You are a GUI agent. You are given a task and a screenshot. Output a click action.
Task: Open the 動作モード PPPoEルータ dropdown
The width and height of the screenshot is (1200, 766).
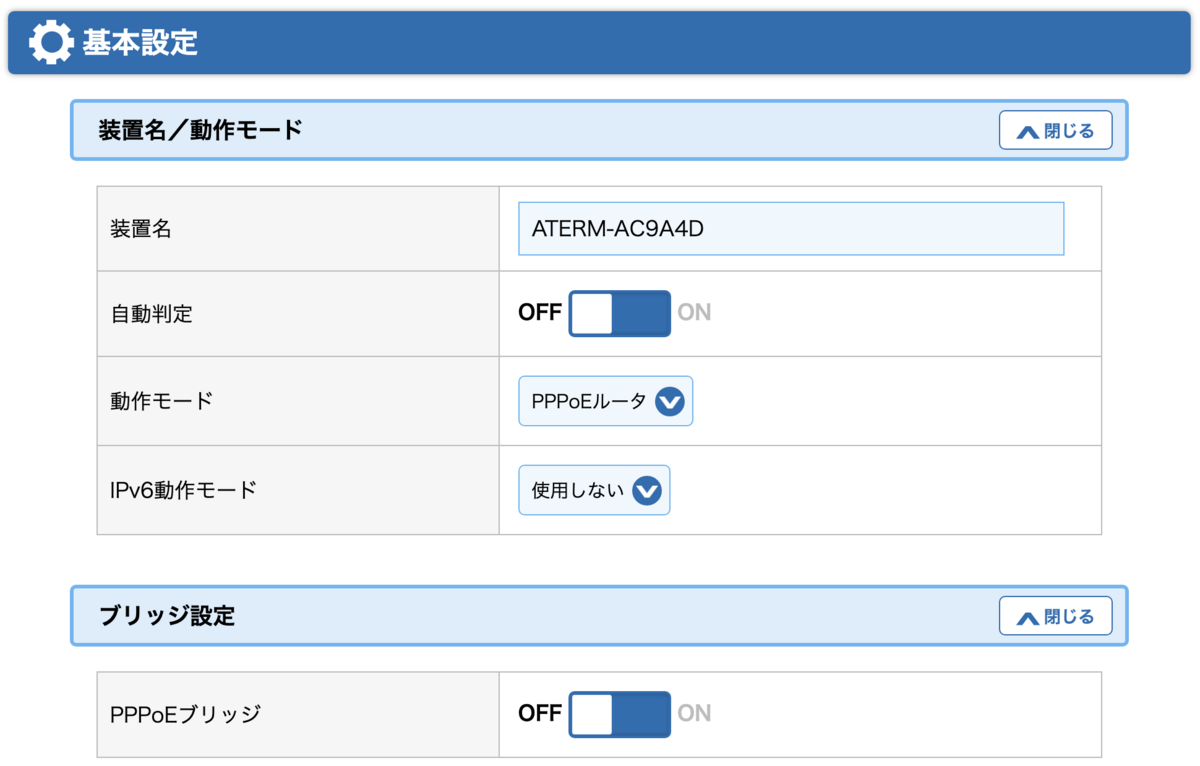click(x=590, y=402)
